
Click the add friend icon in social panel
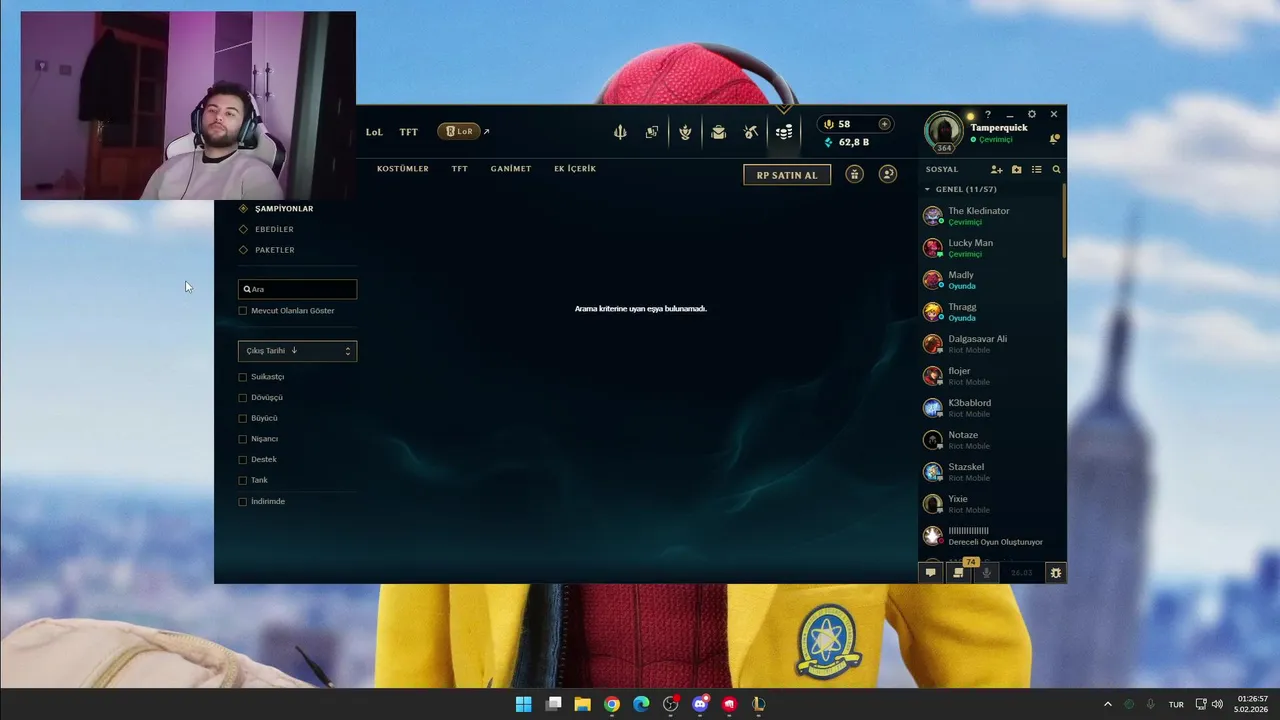click(x=996, y=170)
